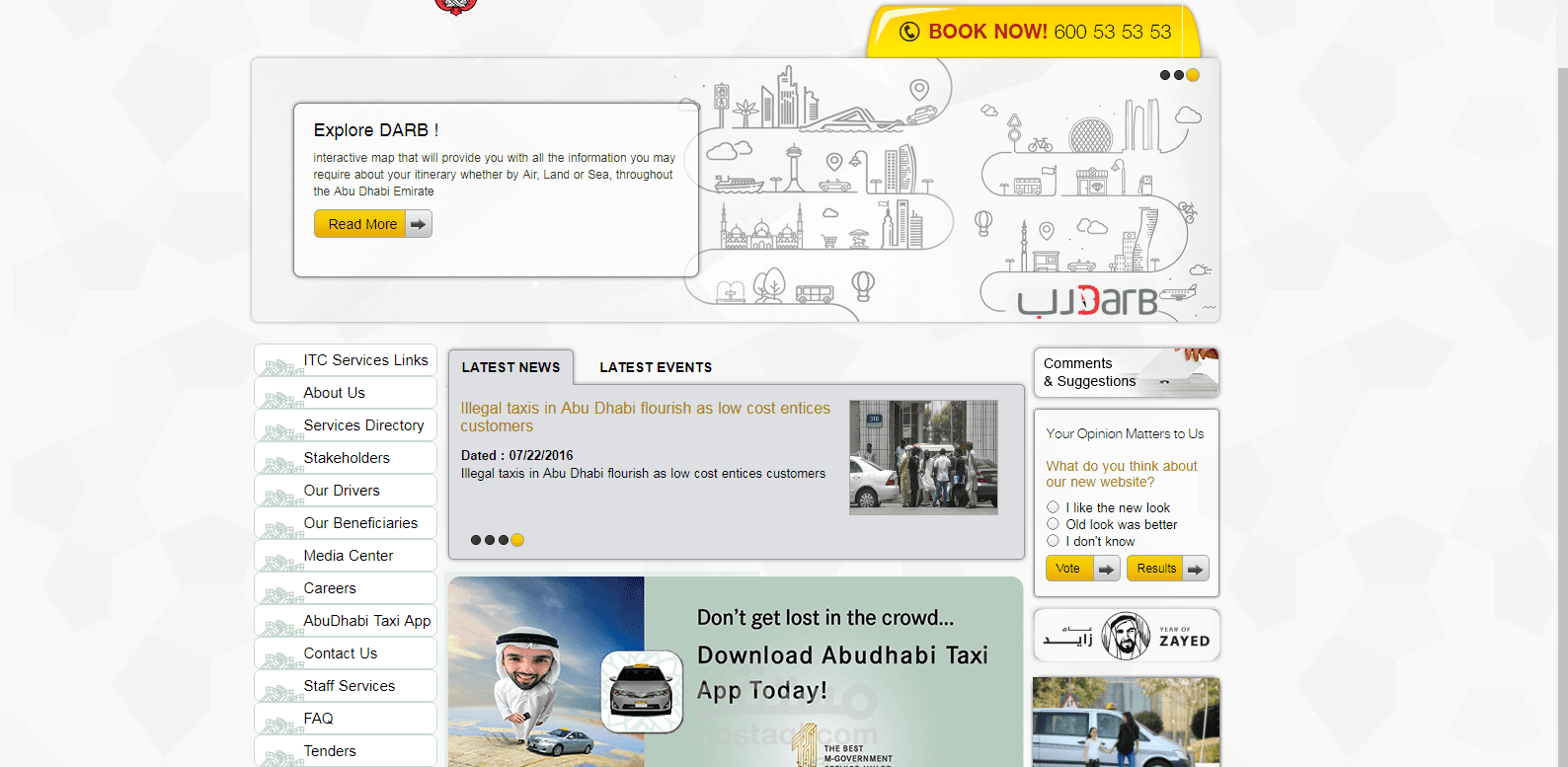Screen dimensions: 1568x767
Task: Click the Download Abudhabi Taxi App banner
Action: click(x=736, y=671)
